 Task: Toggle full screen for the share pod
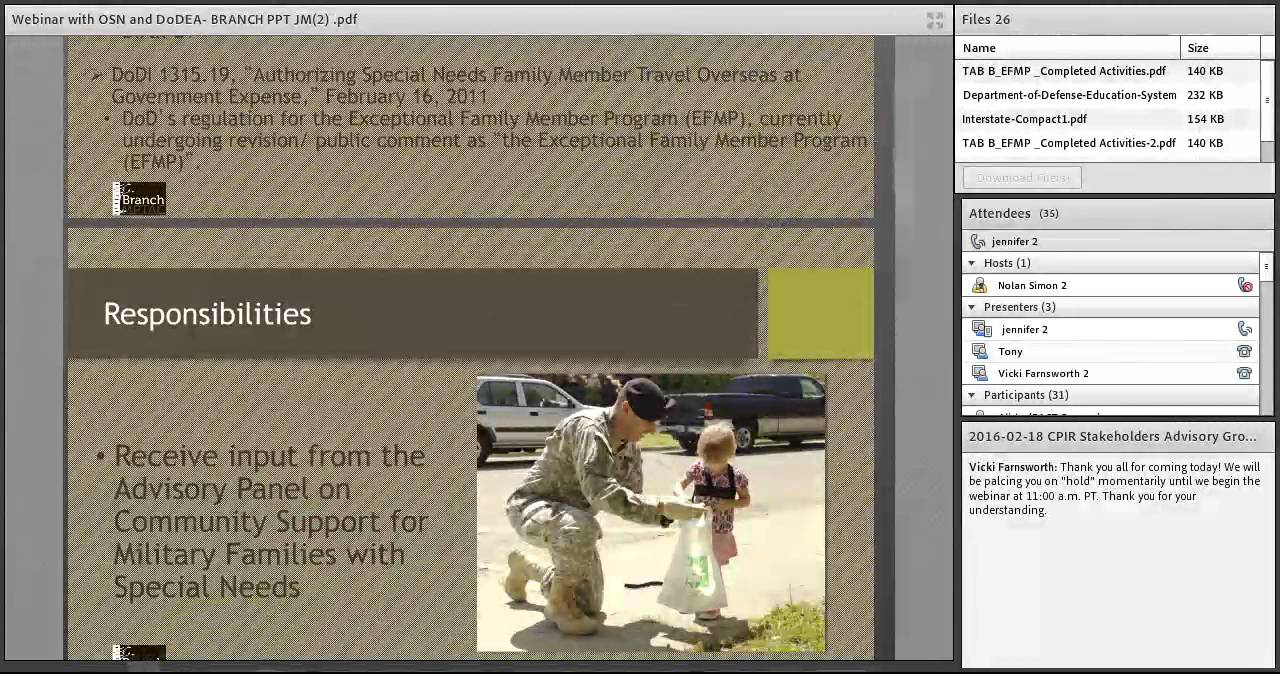coord(935,20)
